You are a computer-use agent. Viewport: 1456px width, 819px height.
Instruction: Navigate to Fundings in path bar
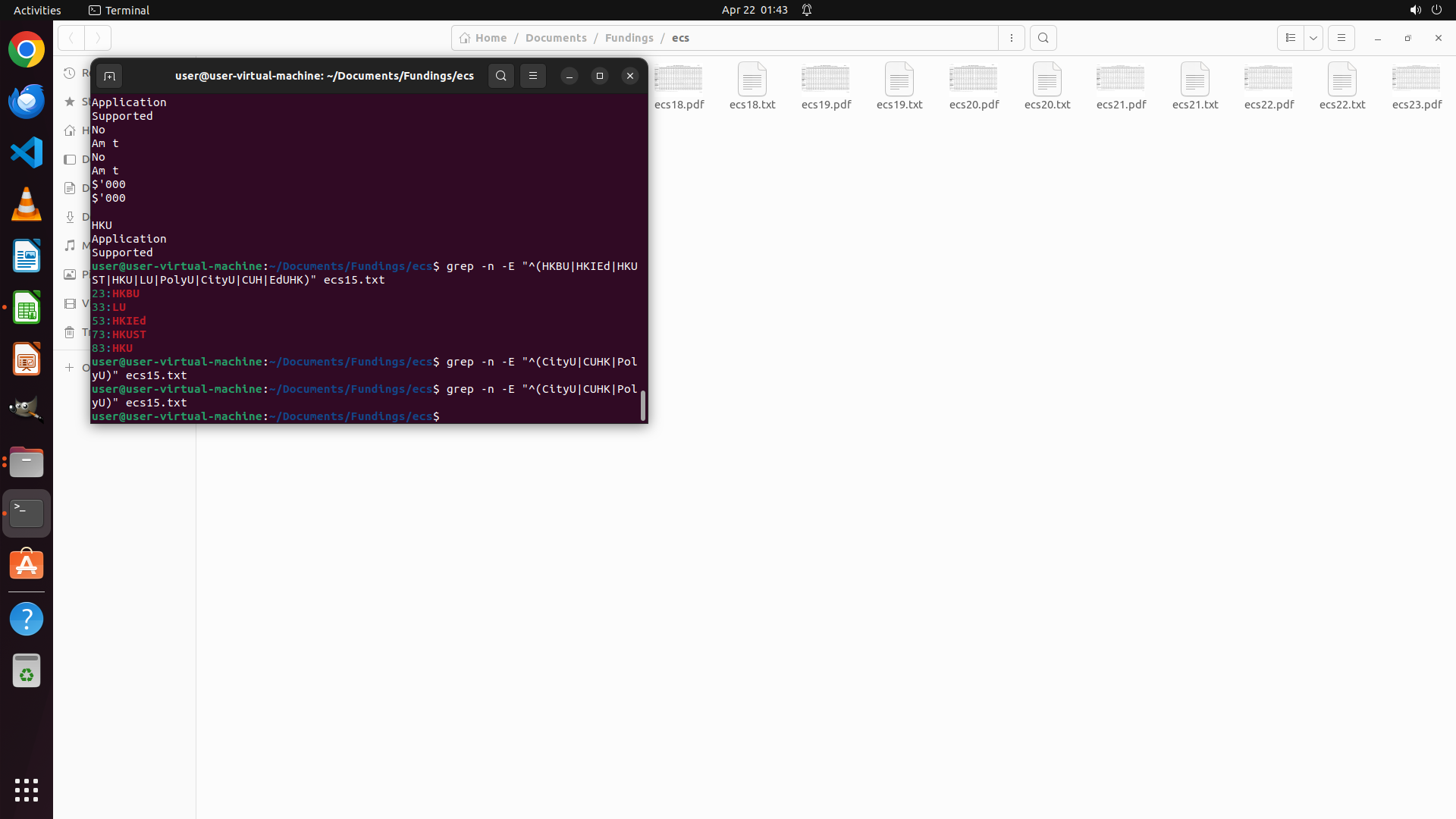tap(629, 38)
